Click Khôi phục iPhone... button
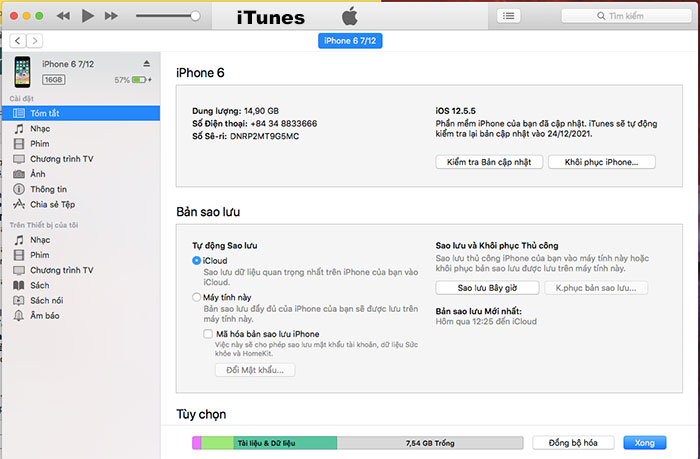This screenshot has width=700, height=459. tap(601, 162)
